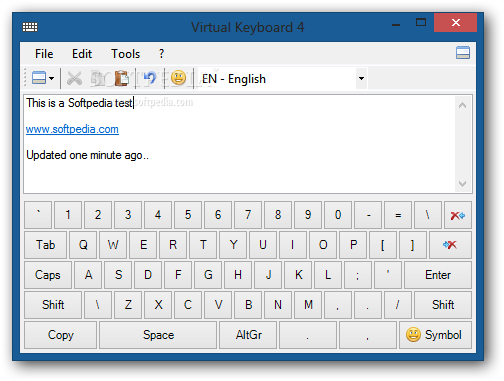
Task: Click the Cut scissors icon
Action: tap(74, 78)
